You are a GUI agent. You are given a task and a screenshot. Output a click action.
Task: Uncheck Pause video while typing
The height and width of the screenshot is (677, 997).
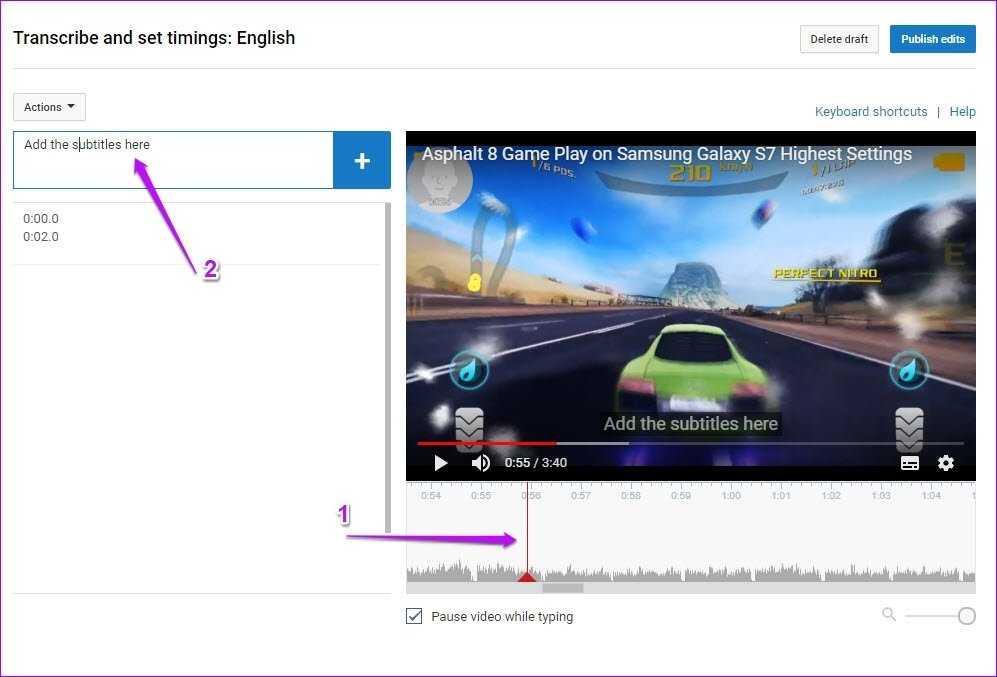414,616
